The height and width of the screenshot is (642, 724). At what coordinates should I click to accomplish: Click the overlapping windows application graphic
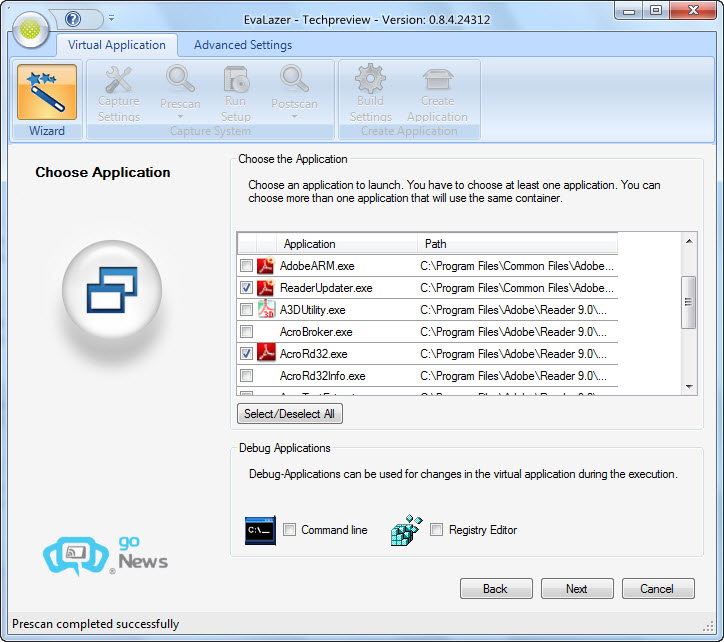112,290
